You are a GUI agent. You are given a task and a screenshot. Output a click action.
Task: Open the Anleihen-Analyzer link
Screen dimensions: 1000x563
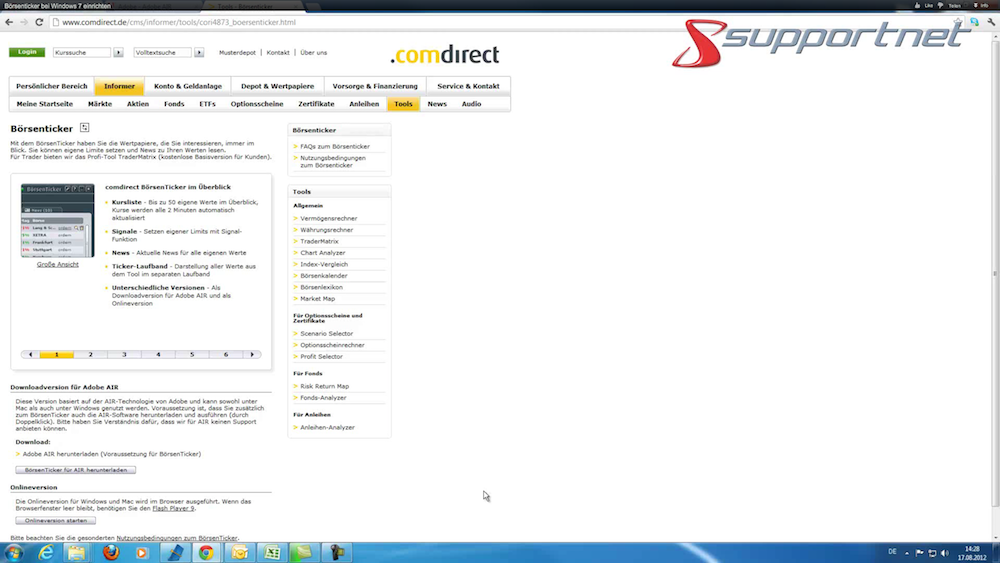coord(327,428)
